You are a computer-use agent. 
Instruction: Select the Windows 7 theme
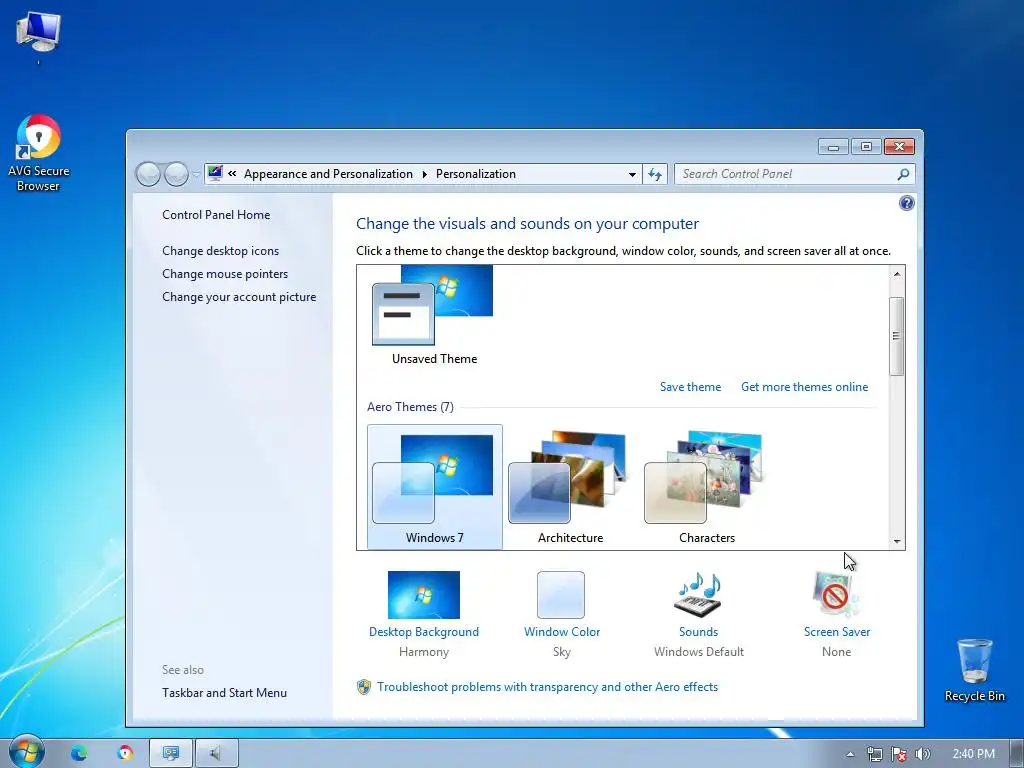click(x=434, y=487)
